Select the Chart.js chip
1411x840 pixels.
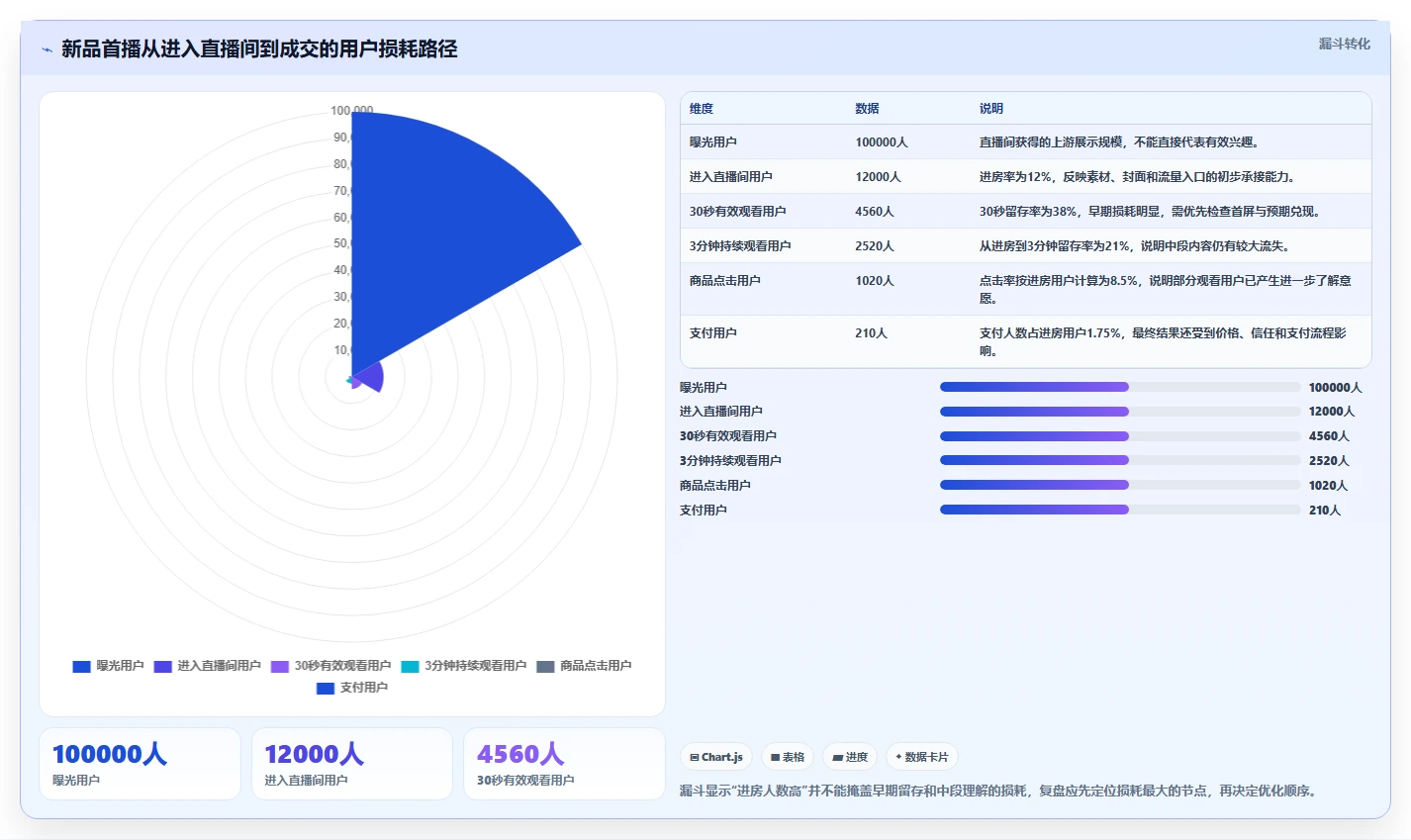click(x=716, y=757)
